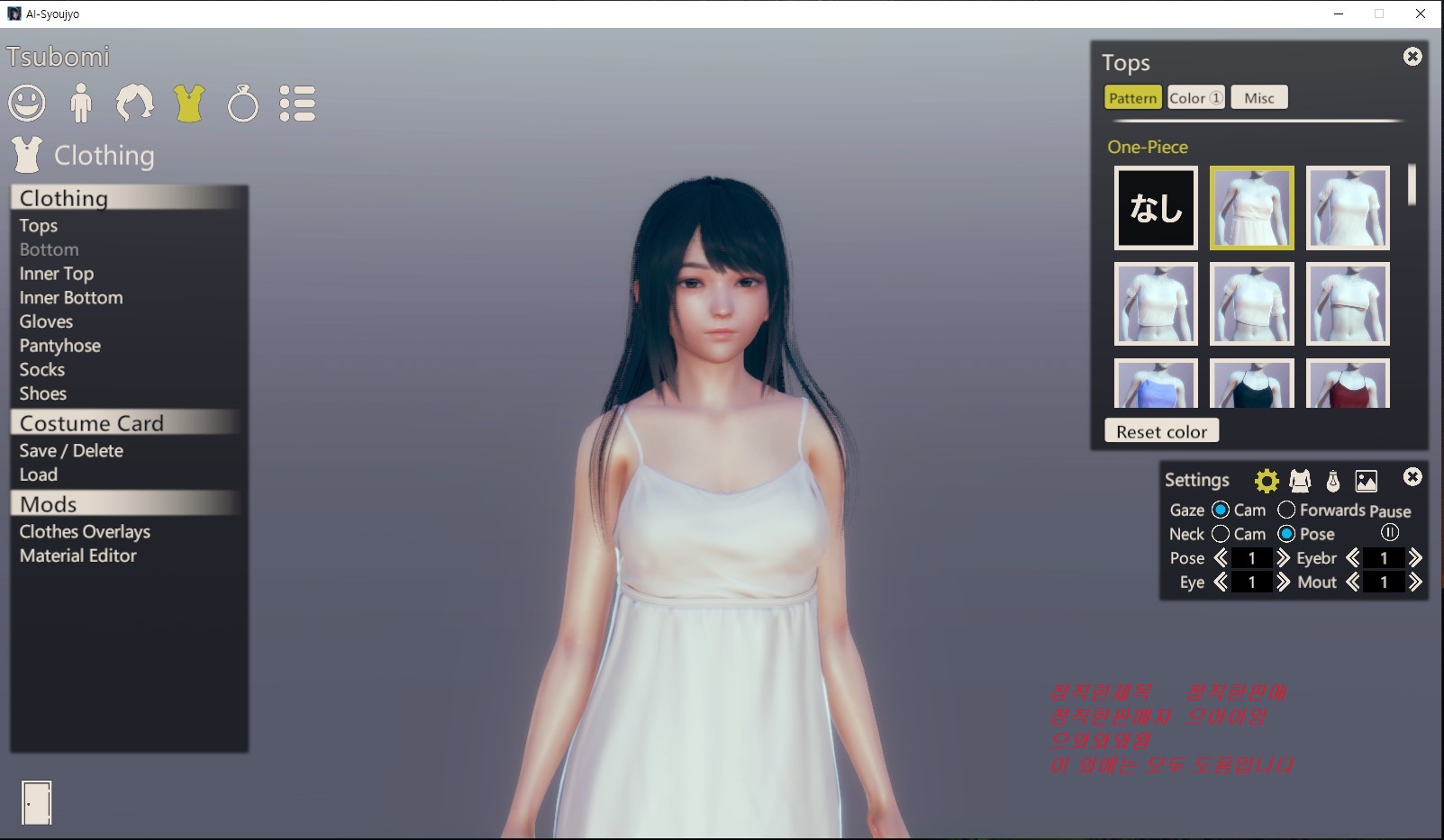Select the yellow Clothing shirt icon
This screenshot has height=840, width=1444.
point(189,104)
